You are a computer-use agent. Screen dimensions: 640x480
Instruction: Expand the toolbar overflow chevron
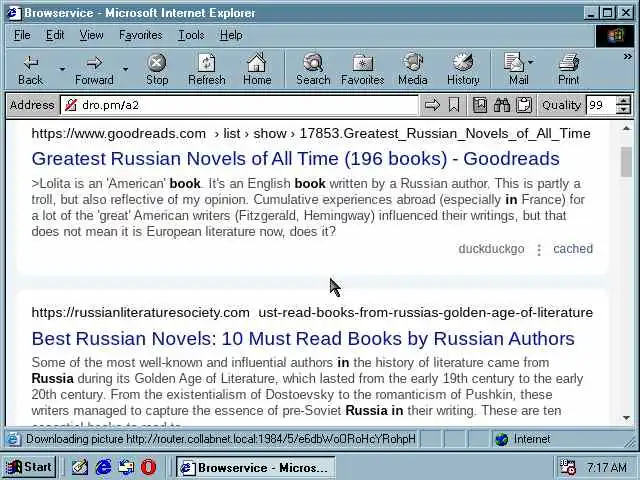[627, 57]
